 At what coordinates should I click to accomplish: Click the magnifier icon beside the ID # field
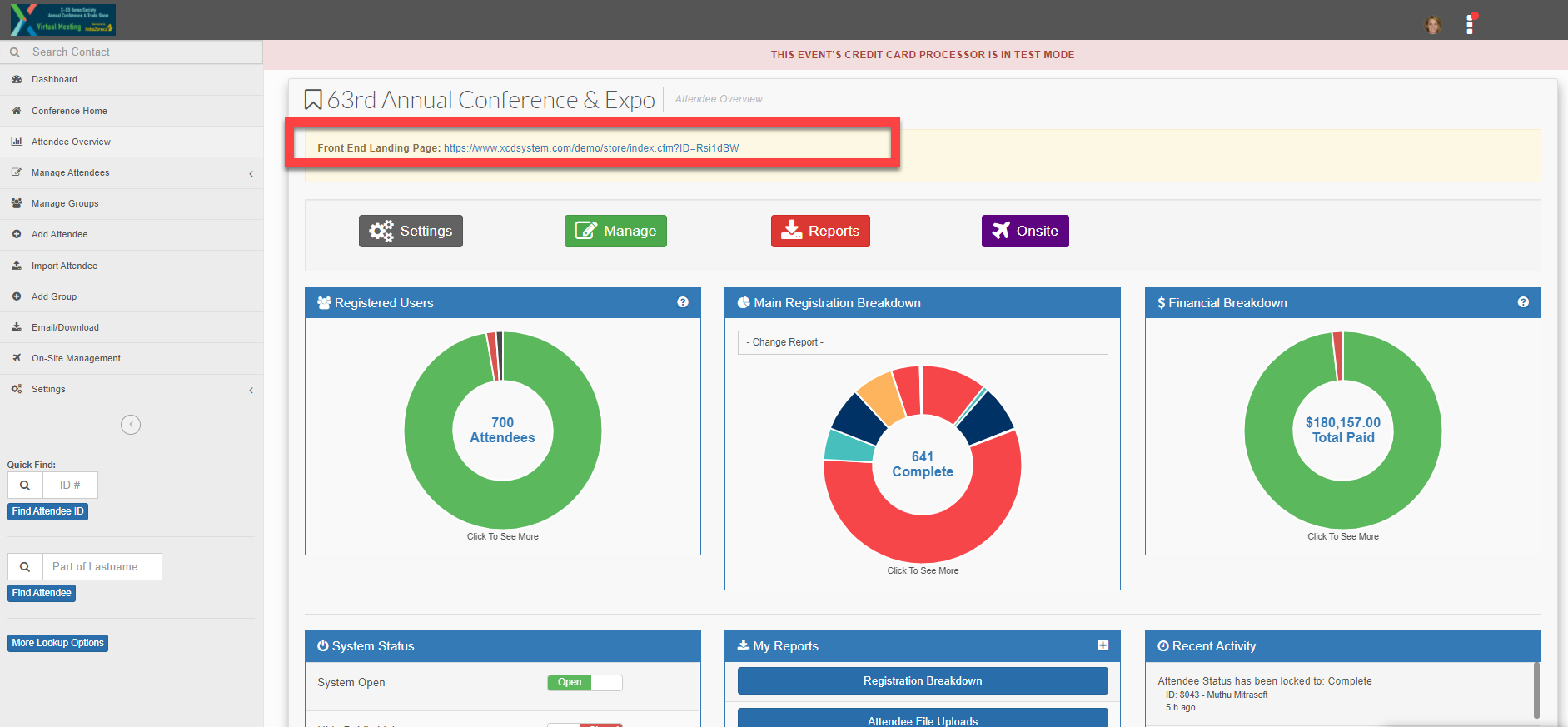point(25,485)
